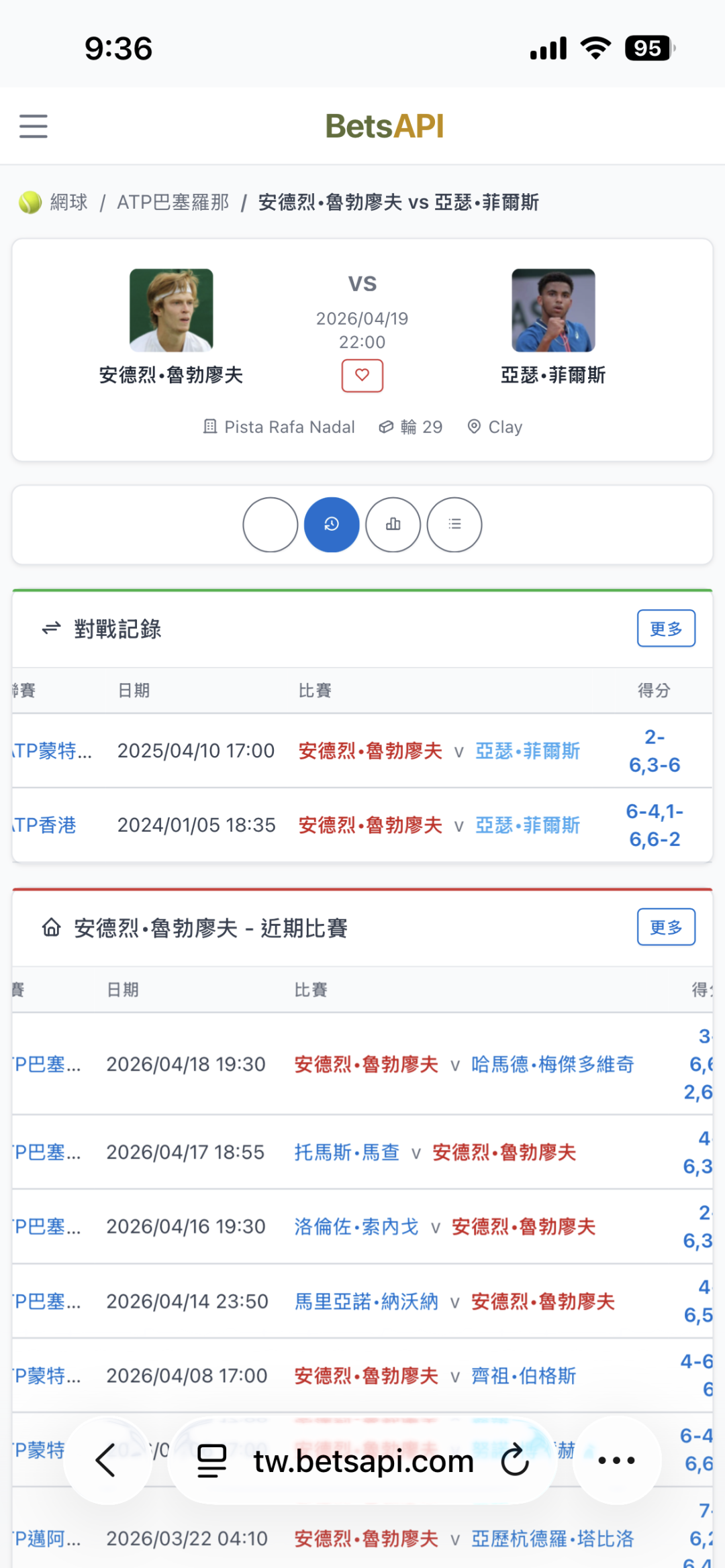Open browser more options ellipsis

pos(616,1461)
